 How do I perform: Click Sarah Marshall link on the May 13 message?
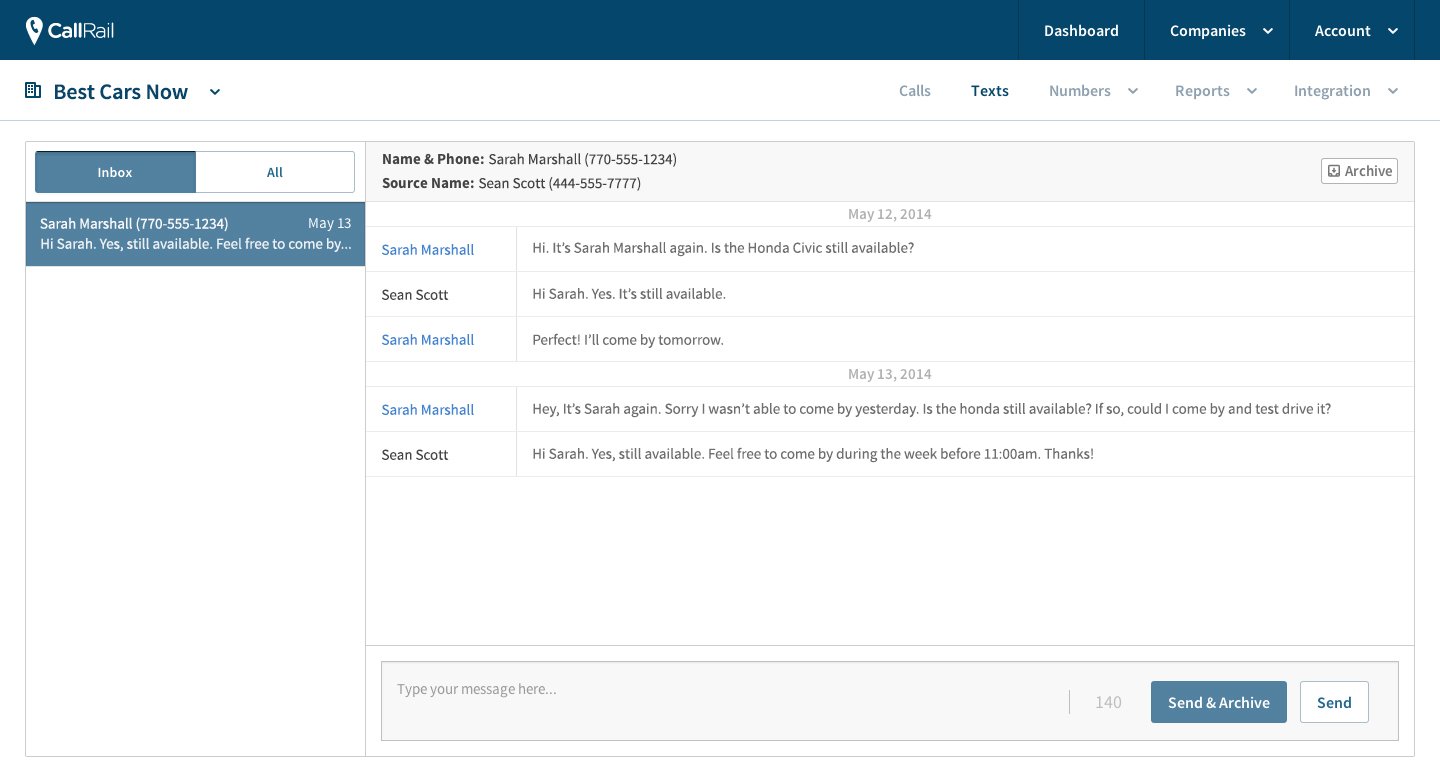[428, 410]
